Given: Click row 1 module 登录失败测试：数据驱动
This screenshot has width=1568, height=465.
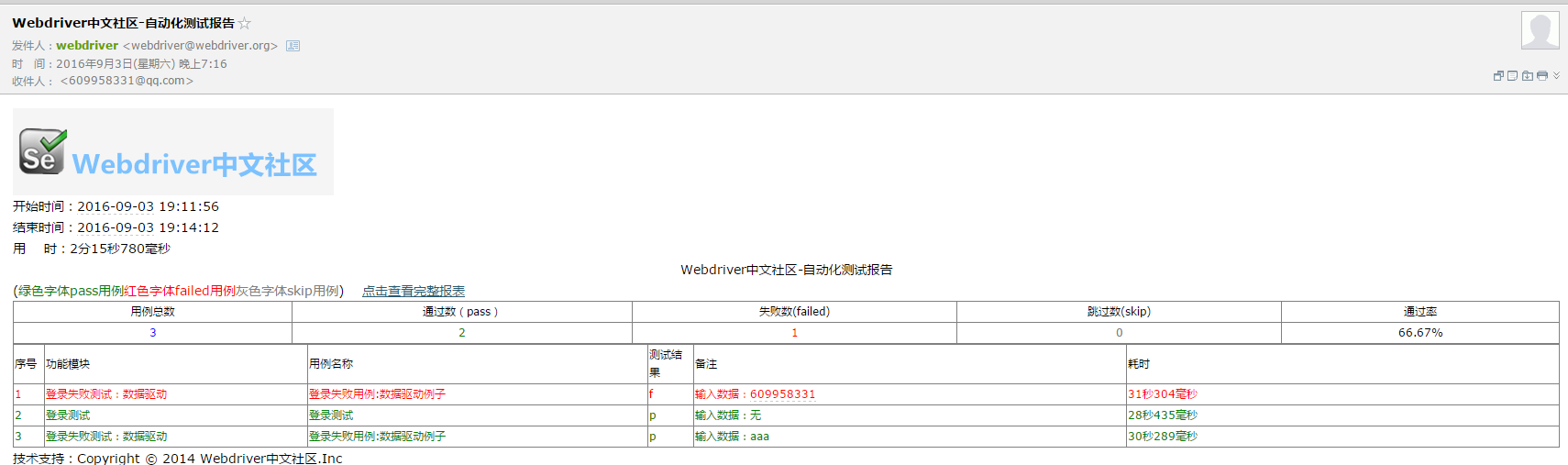Looking at the screenshot, I should click(x=106, y=394).
